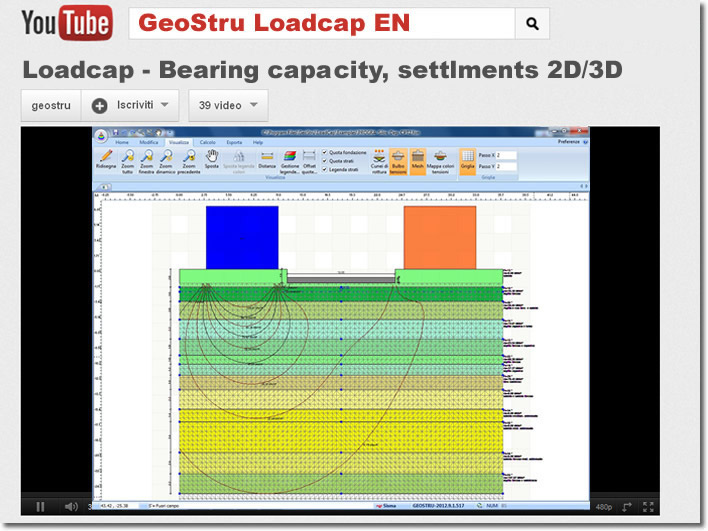
Task: Click the orange load block
Action: click(440, 238)
